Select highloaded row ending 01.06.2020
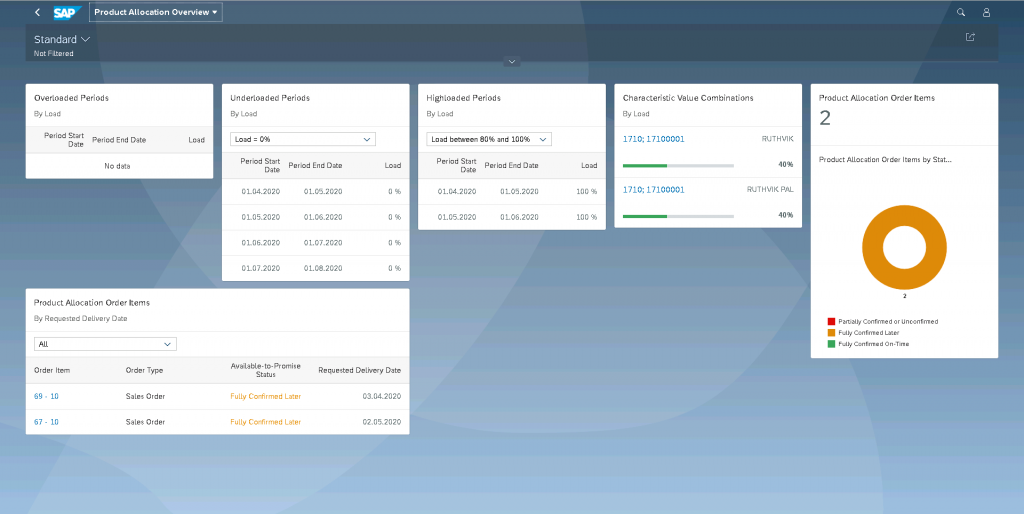1024x514 pixels. click(x=511, y=217)
